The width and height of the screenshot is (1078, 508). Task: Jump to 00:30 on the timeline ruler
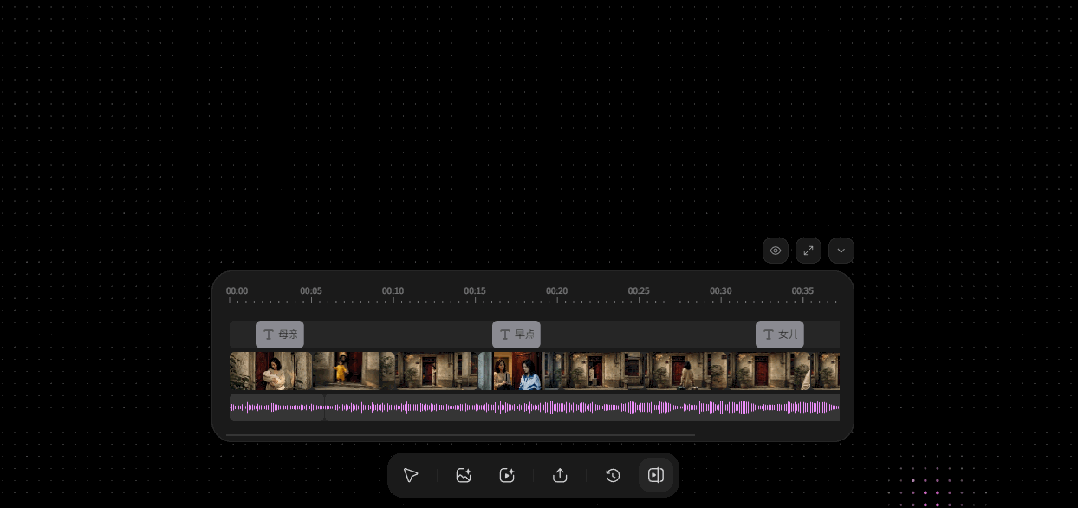point(720,291)
